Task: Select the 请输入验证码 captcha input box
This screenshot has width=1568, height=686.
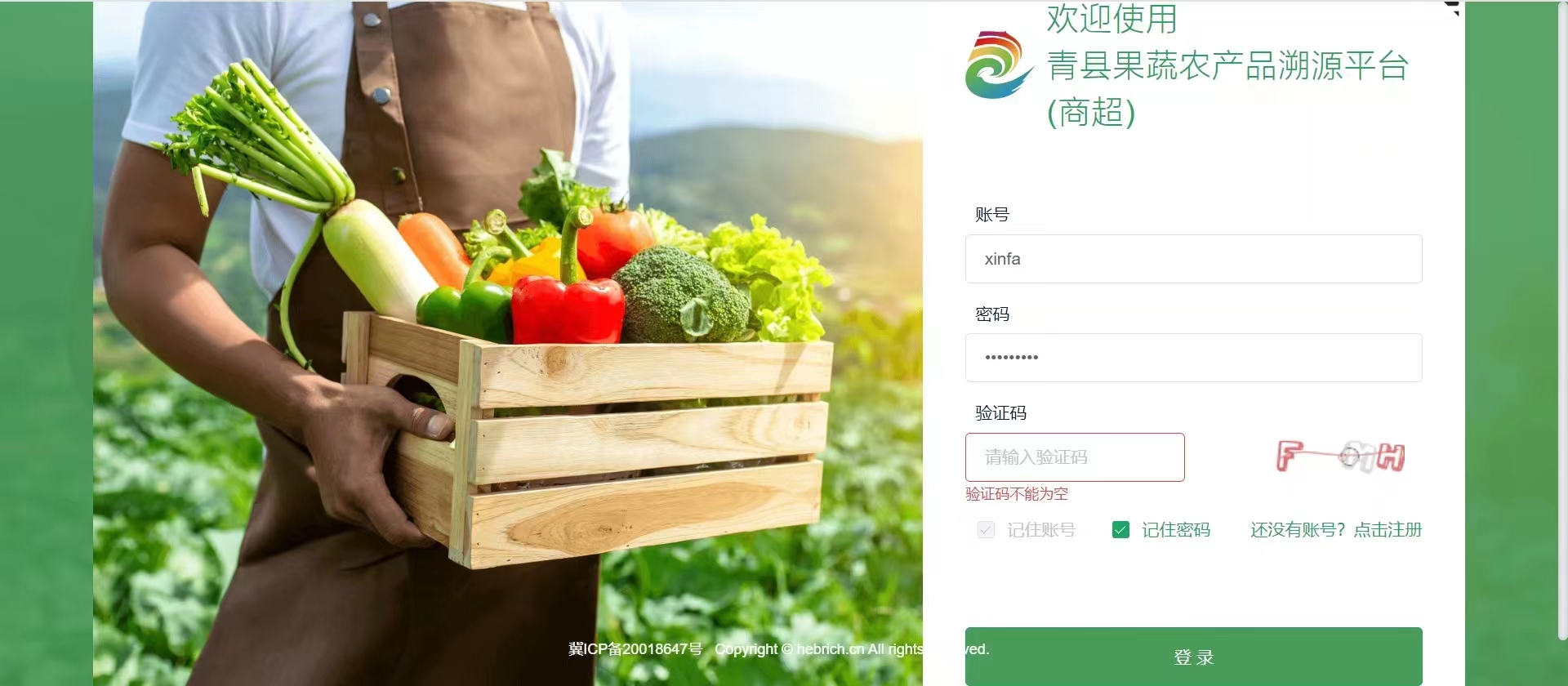Action: (1075, 457)
